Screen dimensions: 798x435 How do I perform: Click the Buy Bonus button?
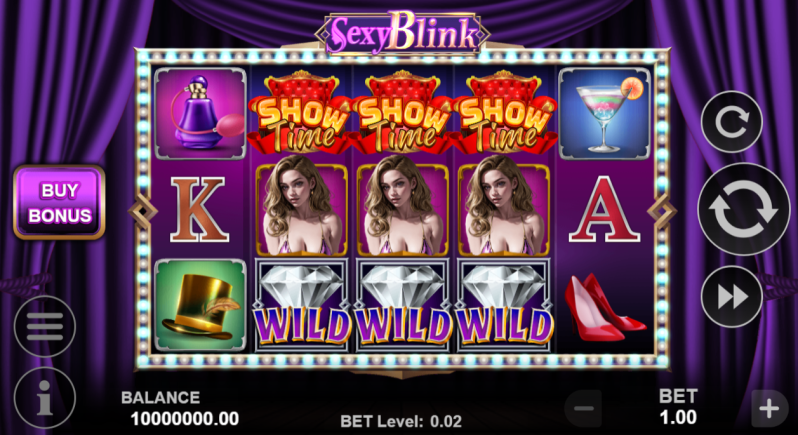point(59,202)
